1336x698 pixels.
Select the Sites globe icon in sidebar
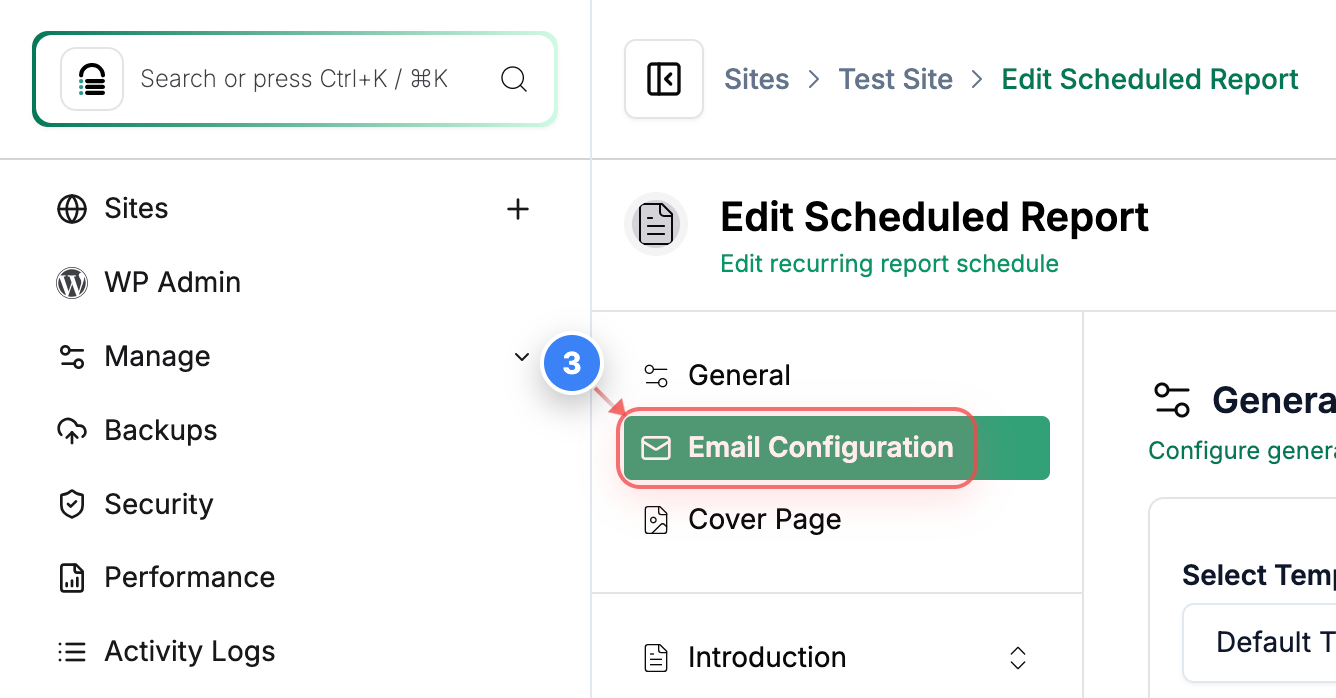coord(71,209)
